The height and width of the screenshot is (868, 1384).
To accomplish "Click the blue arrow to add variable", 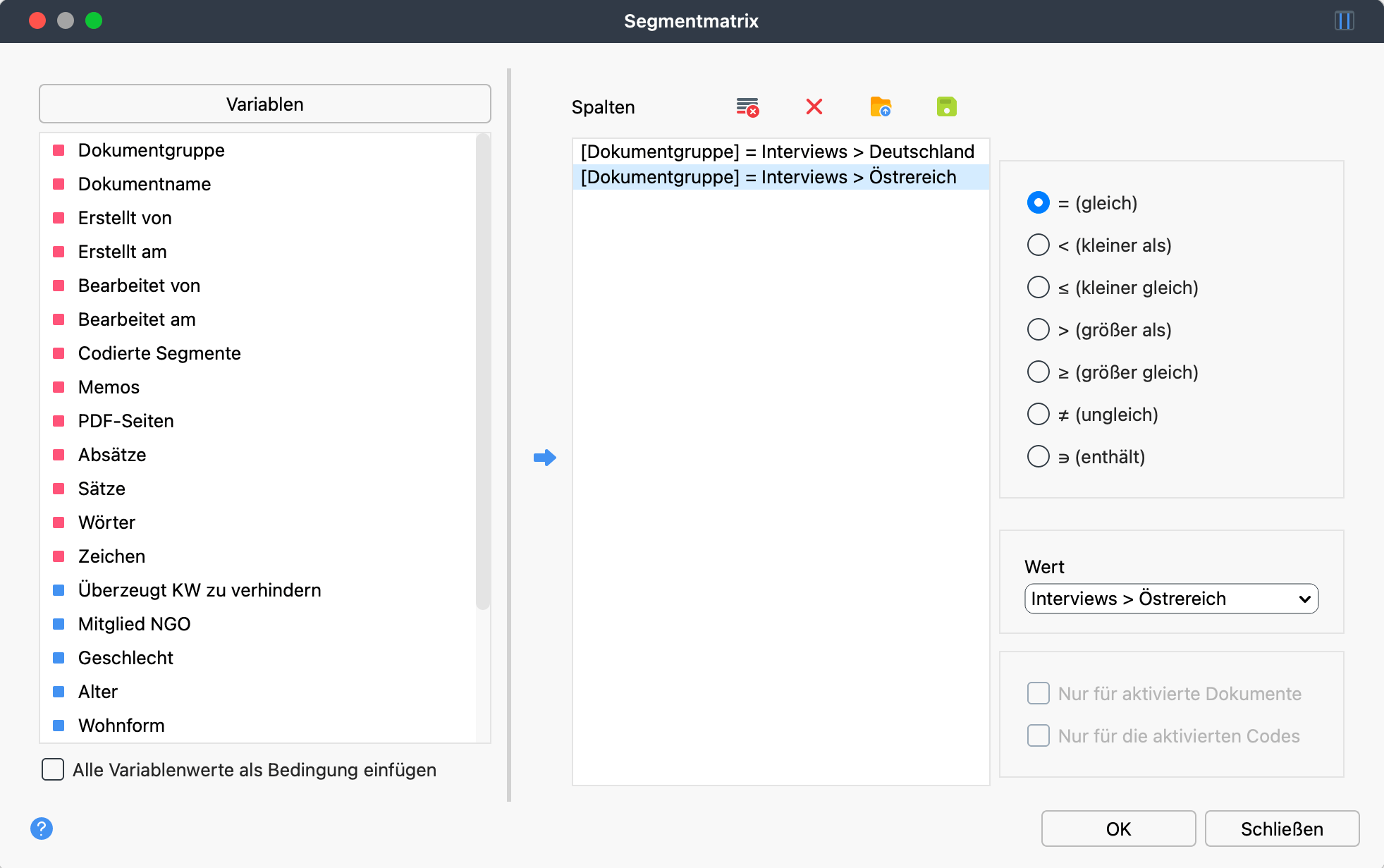I will pos(544,458).
